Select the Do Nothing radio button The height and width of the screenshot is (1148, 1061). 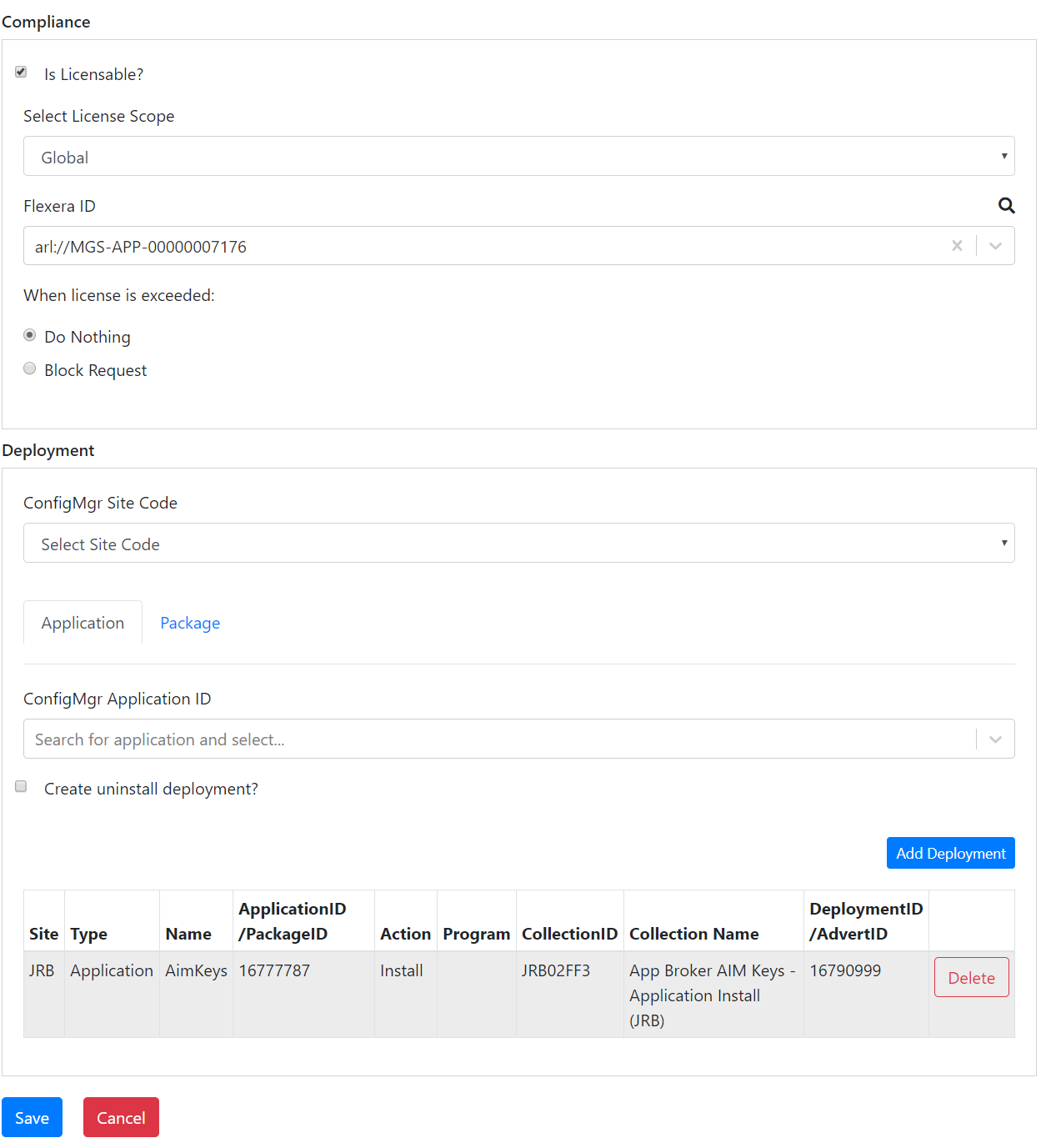click(x=30, y=335)
